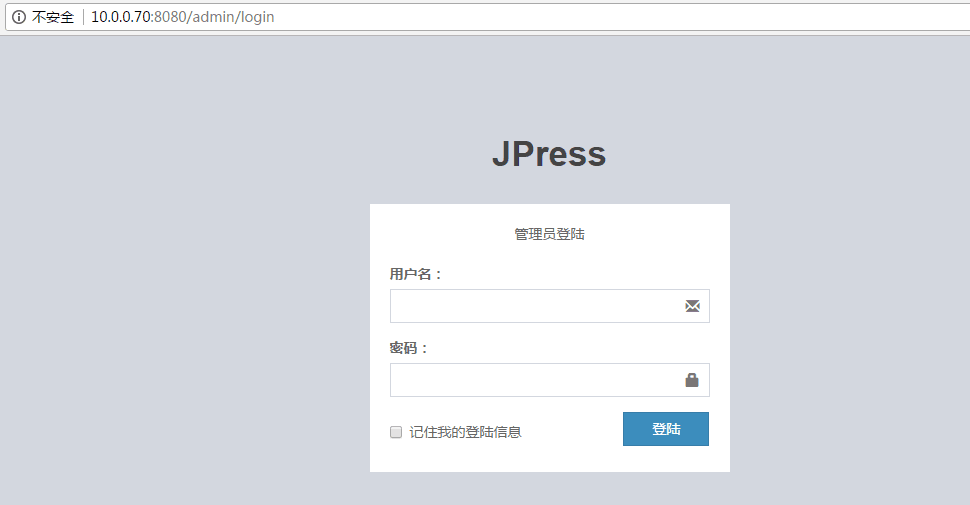Click the 不安全 security label
The image size is (970, 505).
(53, 17)
